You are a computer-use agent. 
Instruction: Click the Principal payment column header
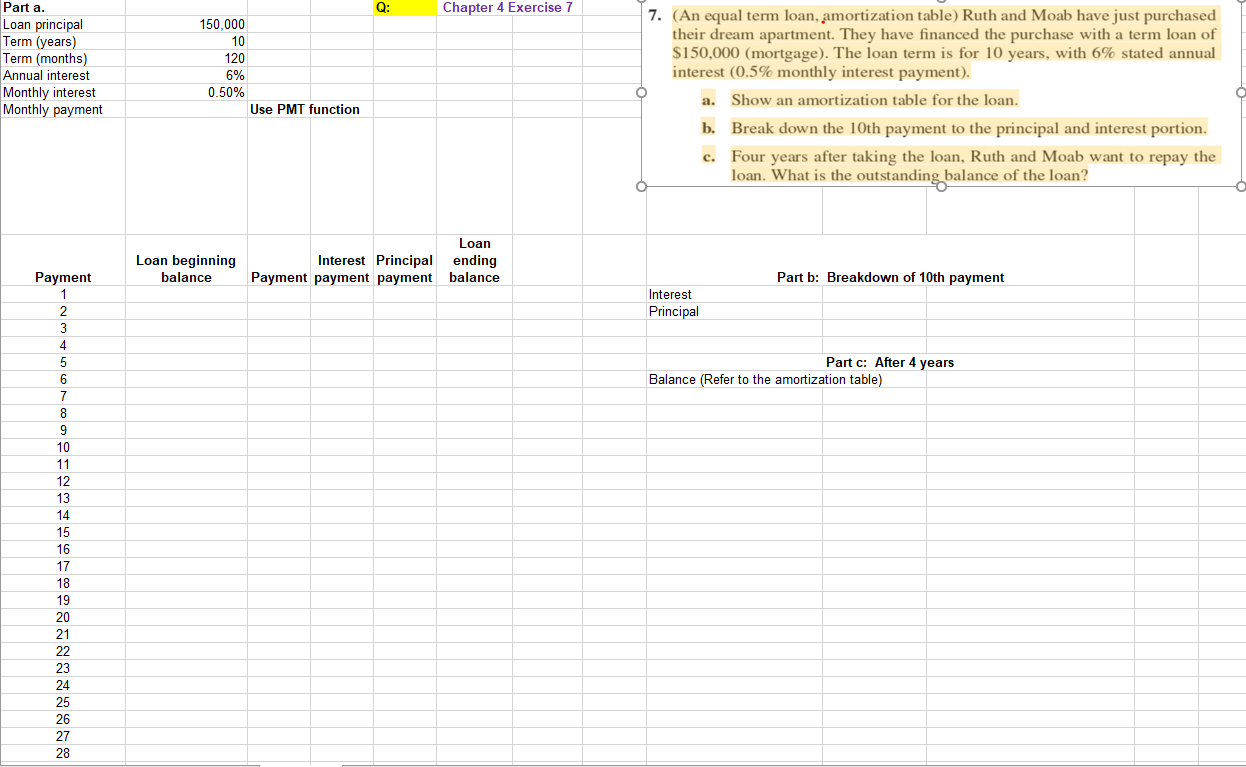click(x=404, y=261)
